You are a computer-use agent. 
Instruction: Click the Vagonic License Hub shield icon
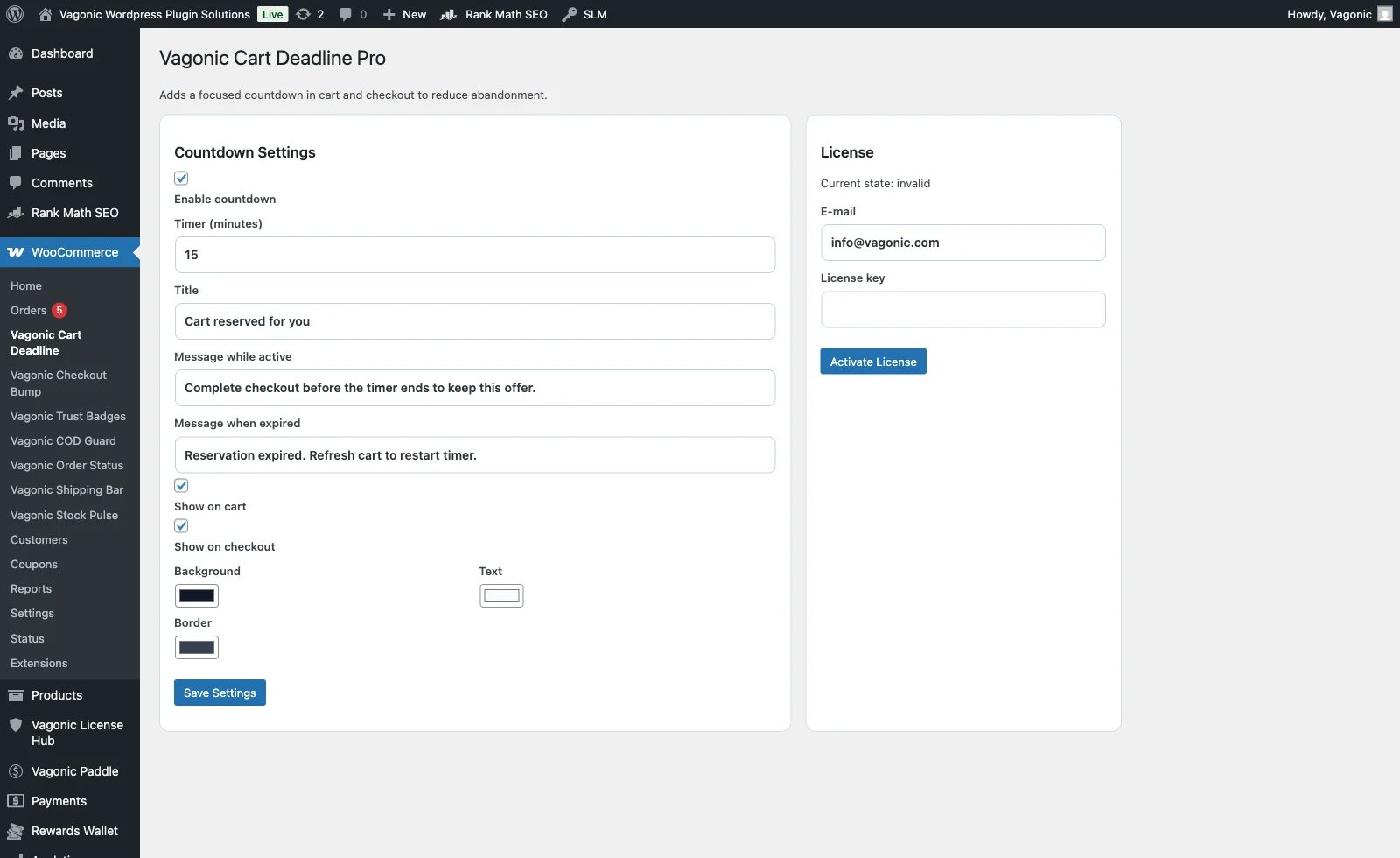[16, 725]
